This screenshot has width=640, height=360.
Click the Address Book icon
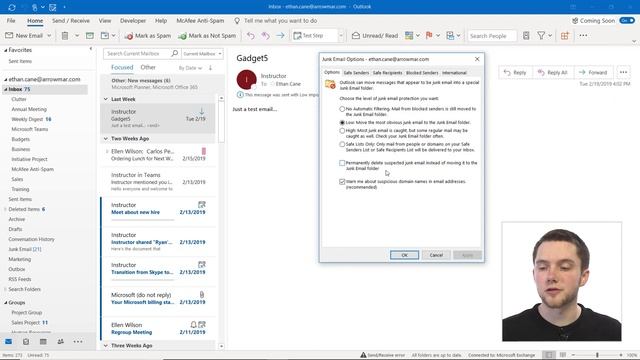pos(526,36)
